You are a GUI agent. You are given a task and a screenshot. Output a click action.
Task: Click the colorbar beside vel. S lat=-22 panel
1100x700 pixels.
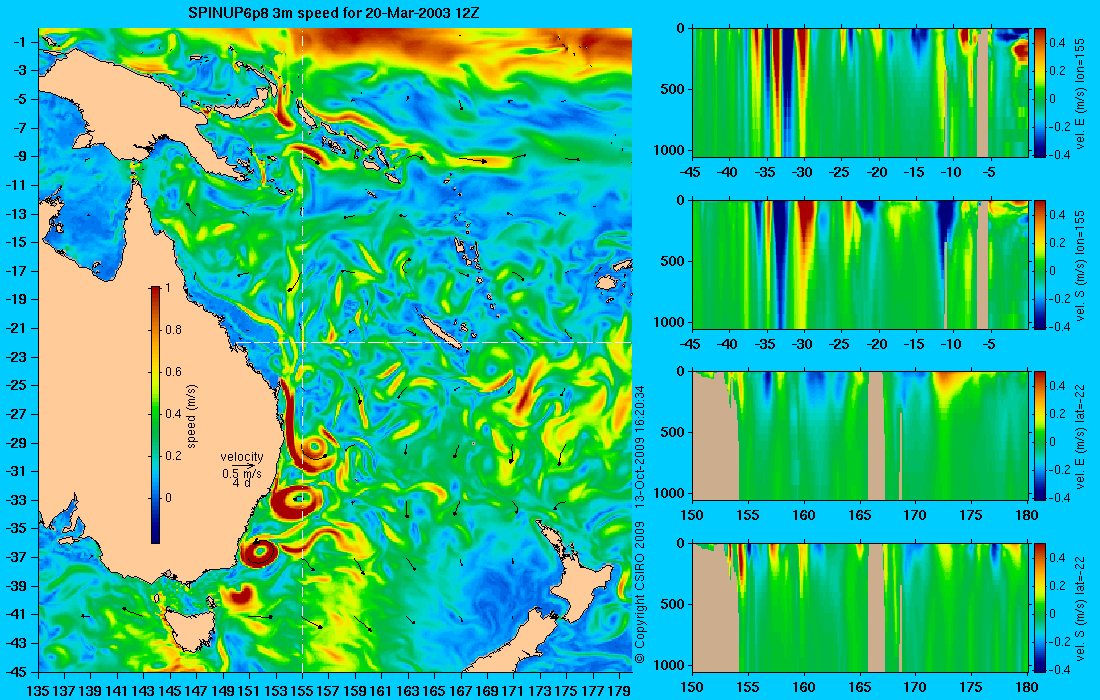1039,607
